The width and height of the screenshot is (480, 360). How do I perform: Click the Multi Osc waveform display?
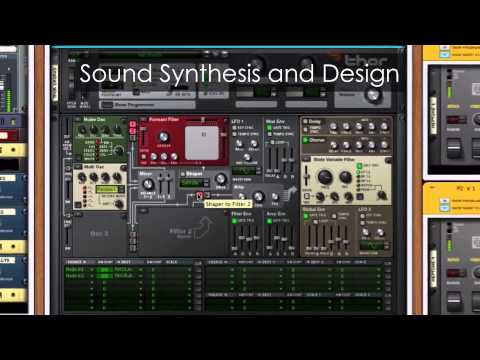pyautogui.click(x=107, y=189)
